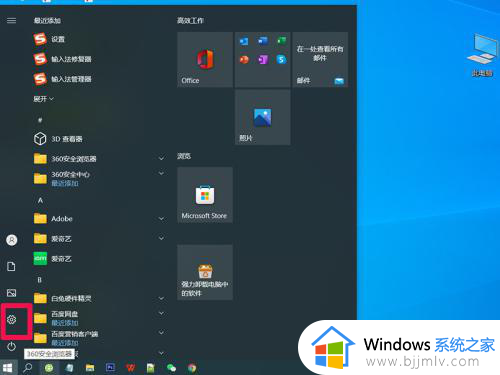Open WeChat from the taskbar
Screen dimensions: 500x375
coord(171,368)
